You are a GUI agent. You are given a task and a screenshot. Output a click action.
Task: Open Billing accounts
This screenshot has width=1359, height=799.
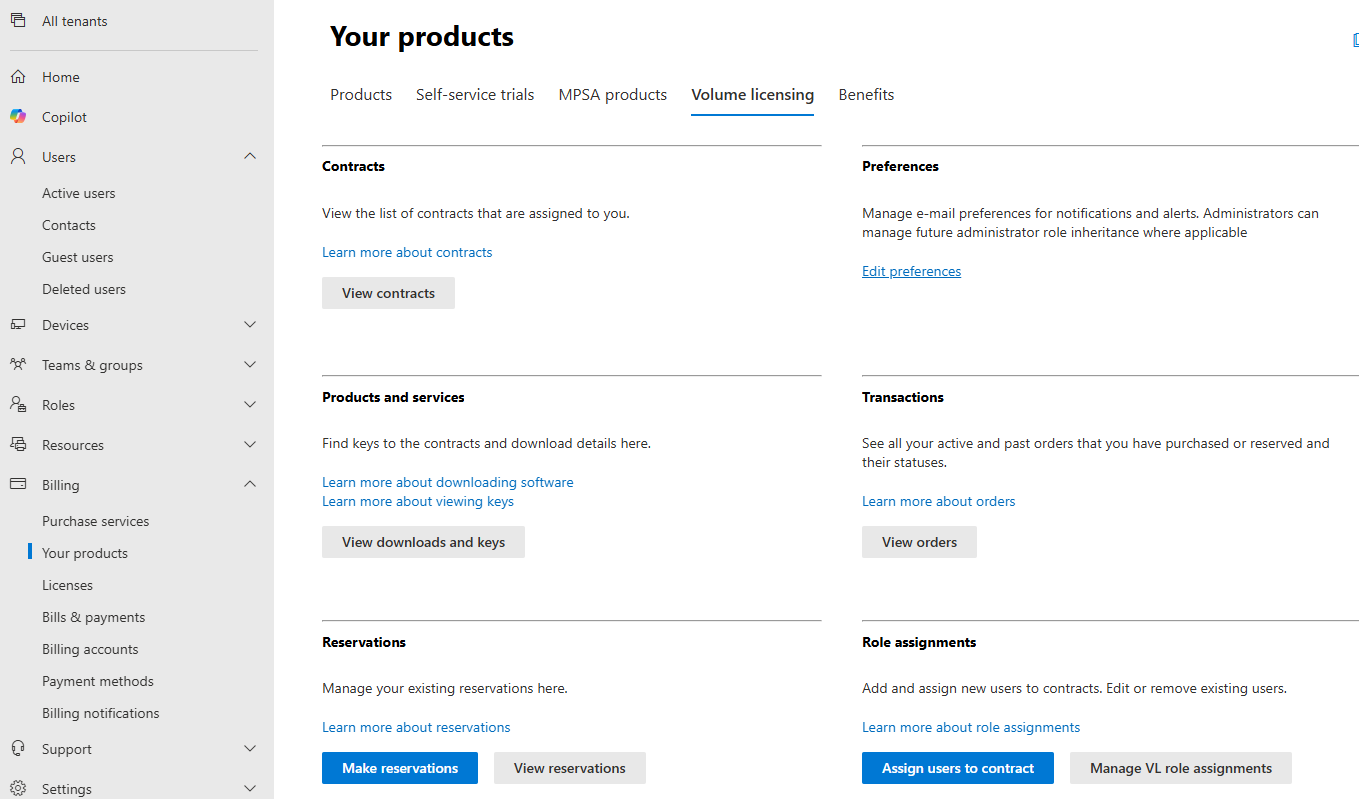[90, 649]
